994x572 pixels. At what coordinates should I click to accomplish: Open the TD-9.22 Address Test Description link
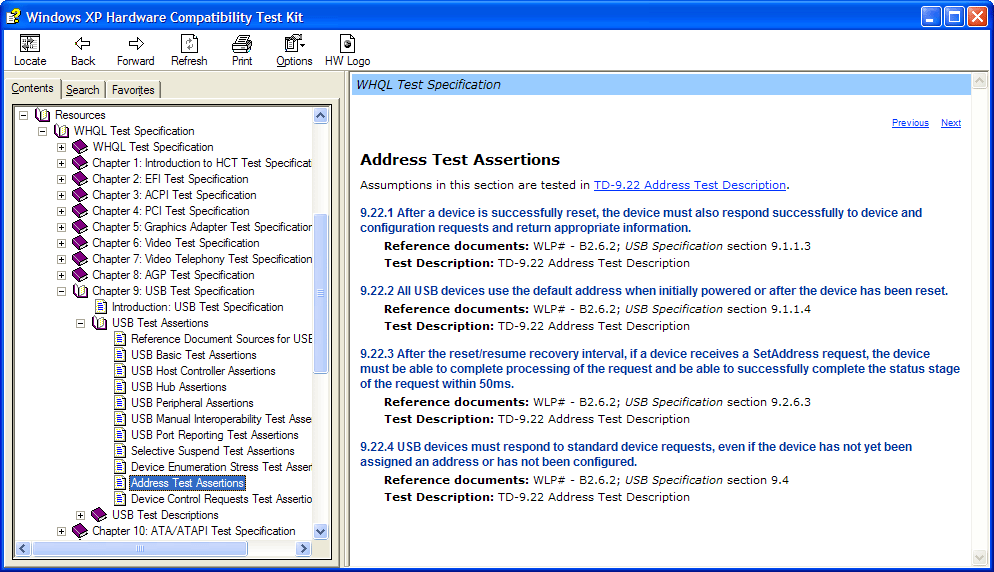pos(689,185)
